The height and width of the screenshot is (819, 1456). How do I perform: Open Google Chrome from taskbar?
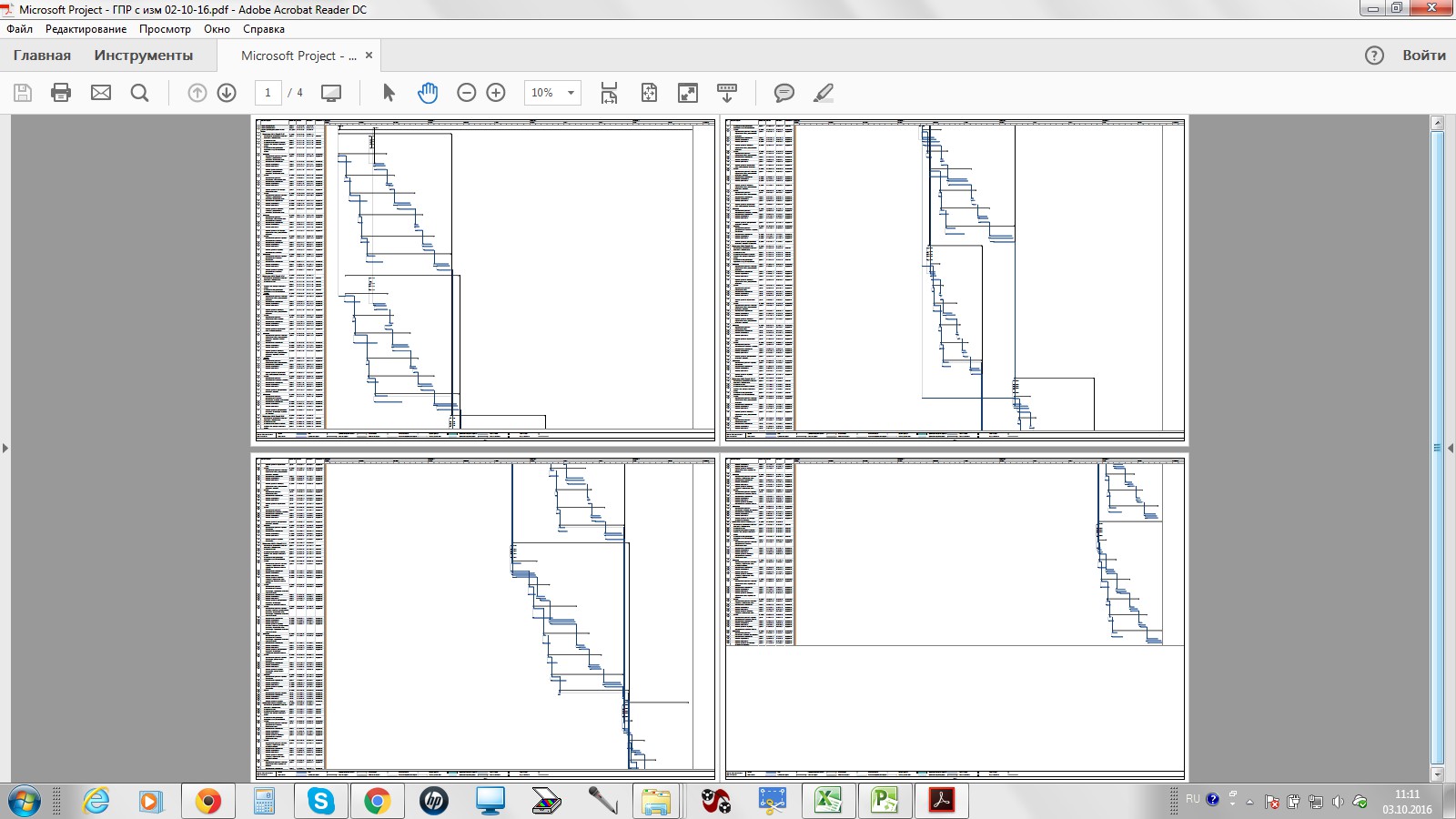[377, 801]
